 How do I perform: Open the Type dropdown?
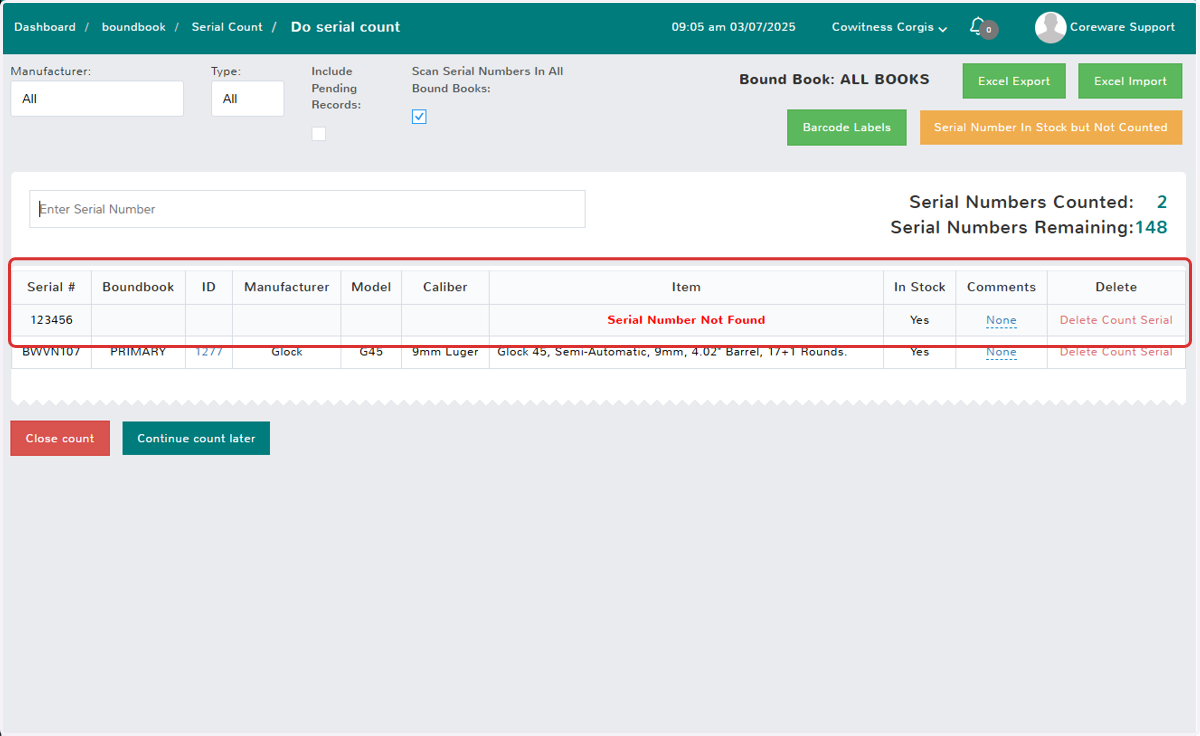(247, 98)
